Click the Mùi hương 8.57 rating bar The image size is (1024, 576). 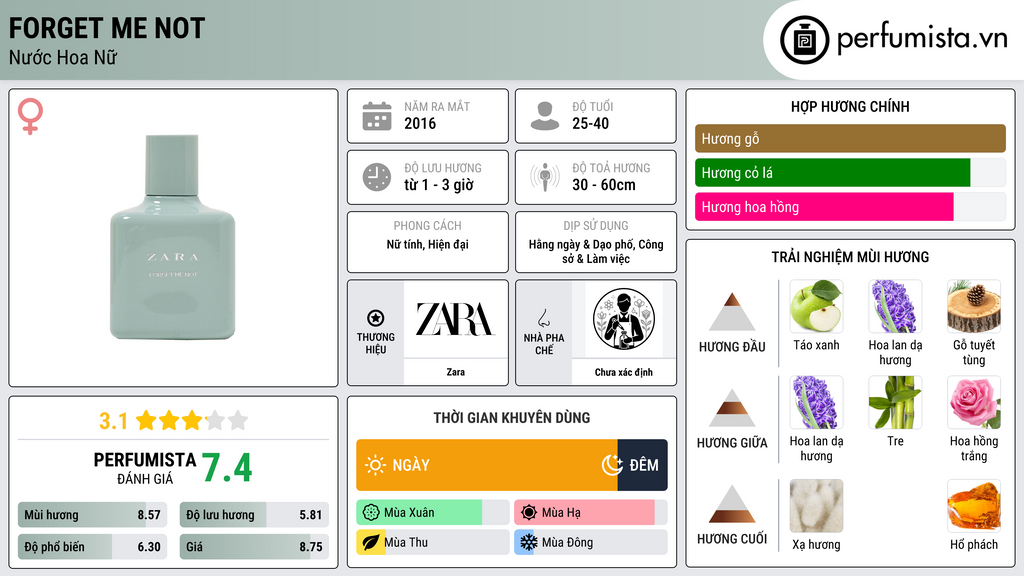[93, 515]
